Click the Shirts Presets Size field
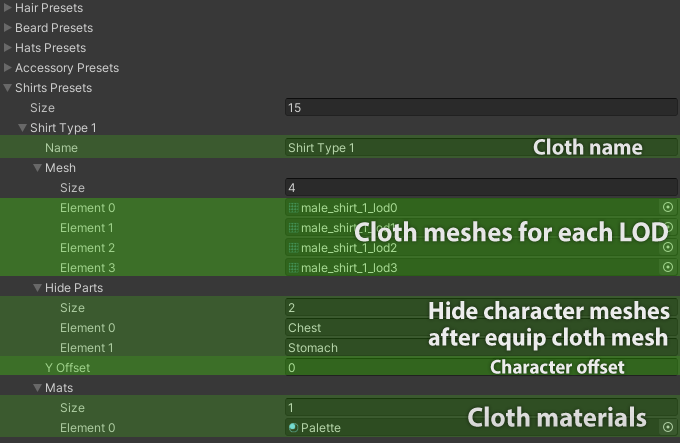 (480, 107)
